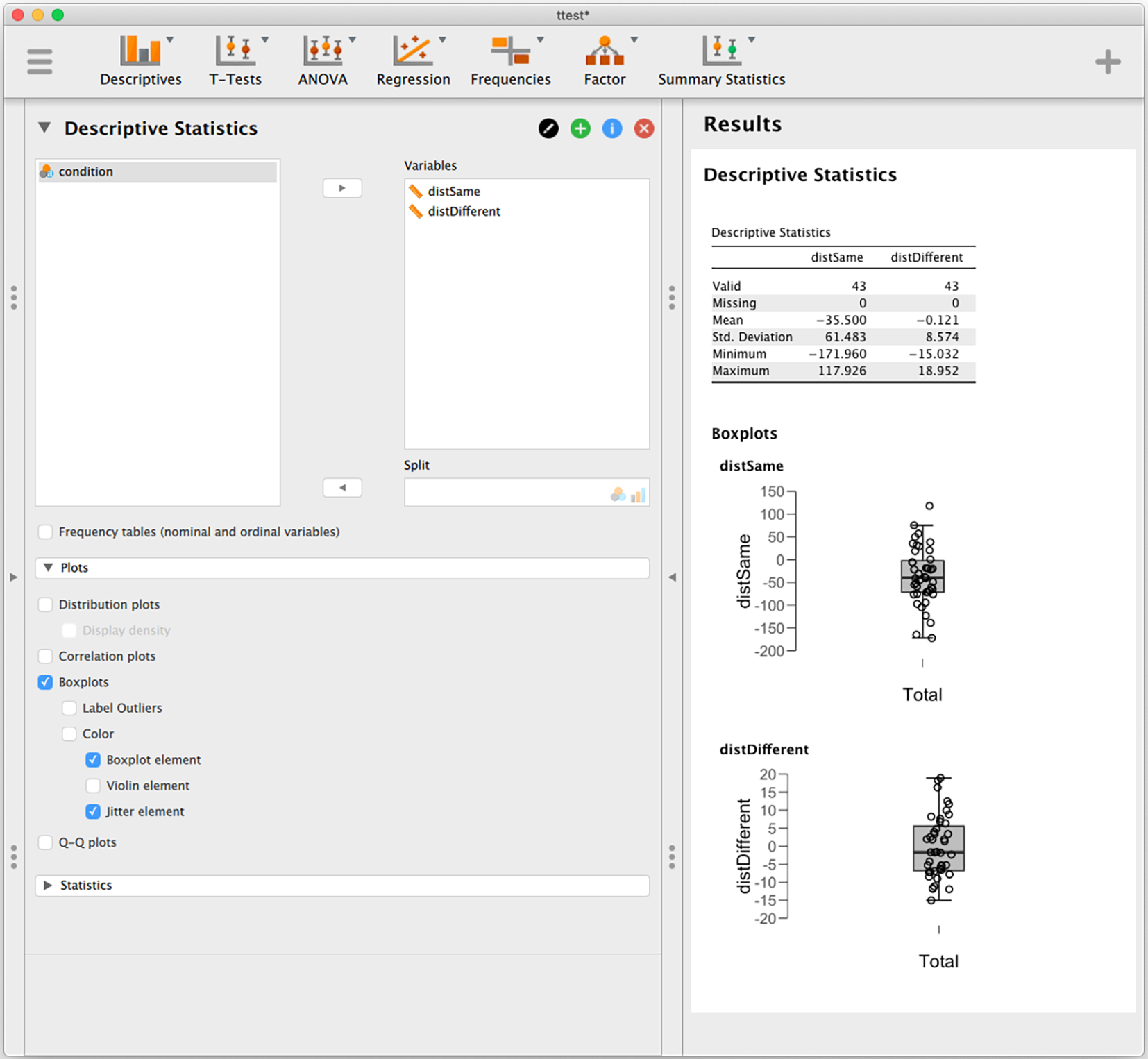1148x1059 pixels.
Task: Open the Summary Statistics module icon
Action: 722,62
